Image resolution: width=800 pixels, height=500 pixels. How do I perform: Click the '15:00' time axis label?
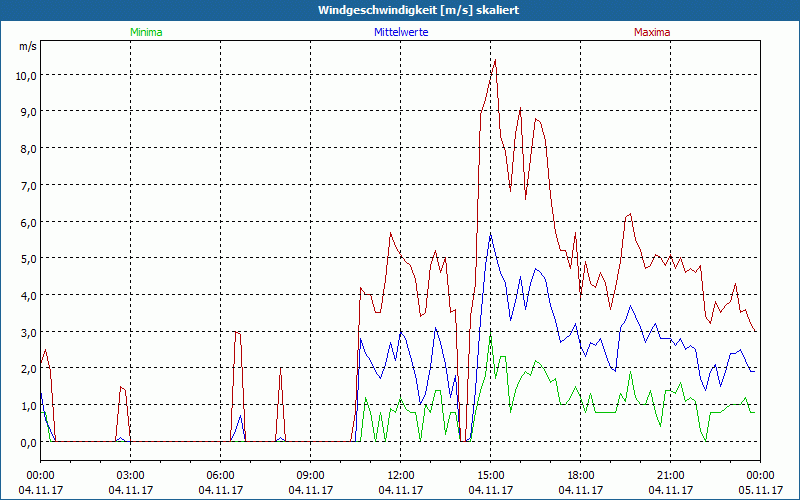(490, 476)
